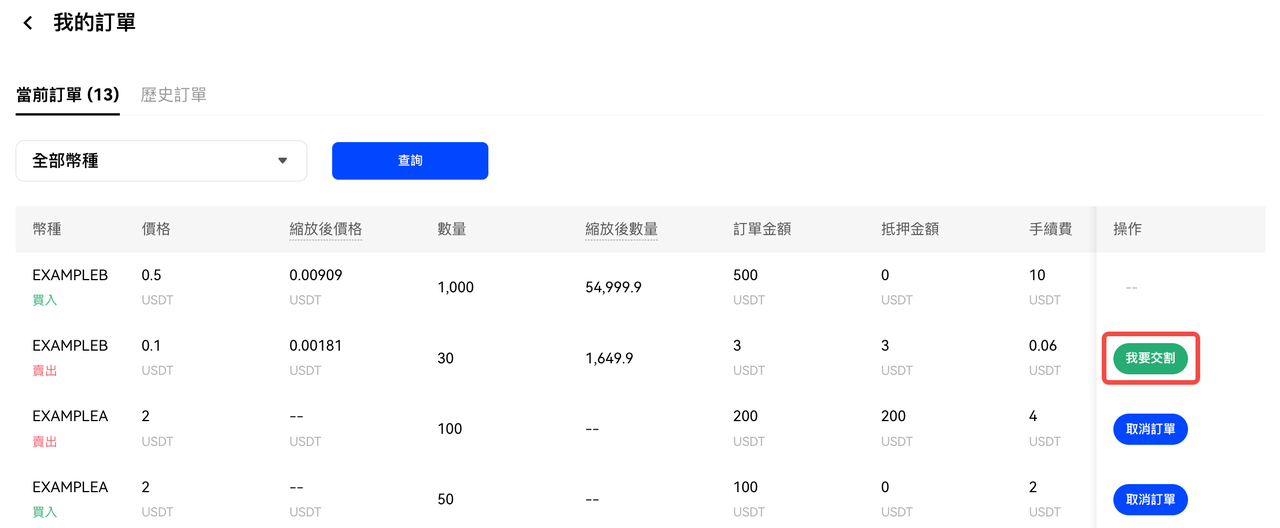Click the 縮放後價格 underlined column header
Screen dimensions: 1280x528
[x=325, y=229]
